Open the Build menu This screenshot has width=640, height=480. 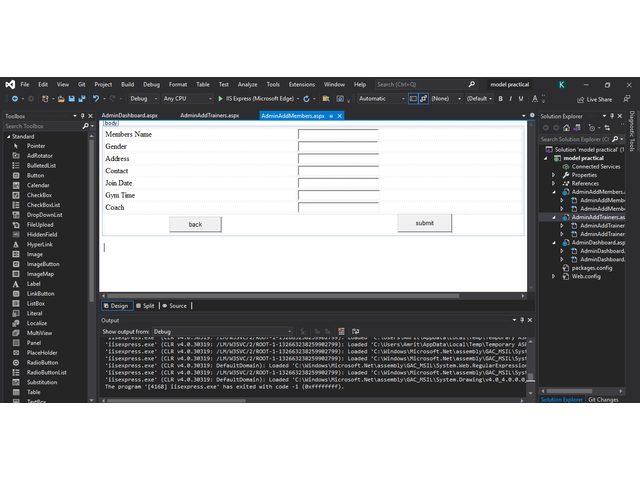pyautogui.click(x=128, y=84)
